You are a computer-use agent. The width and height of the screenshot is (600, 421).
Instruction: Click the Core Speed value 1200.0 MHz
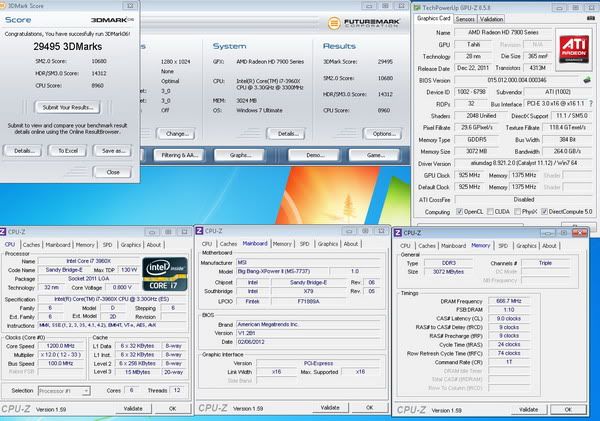coord(60,346)
